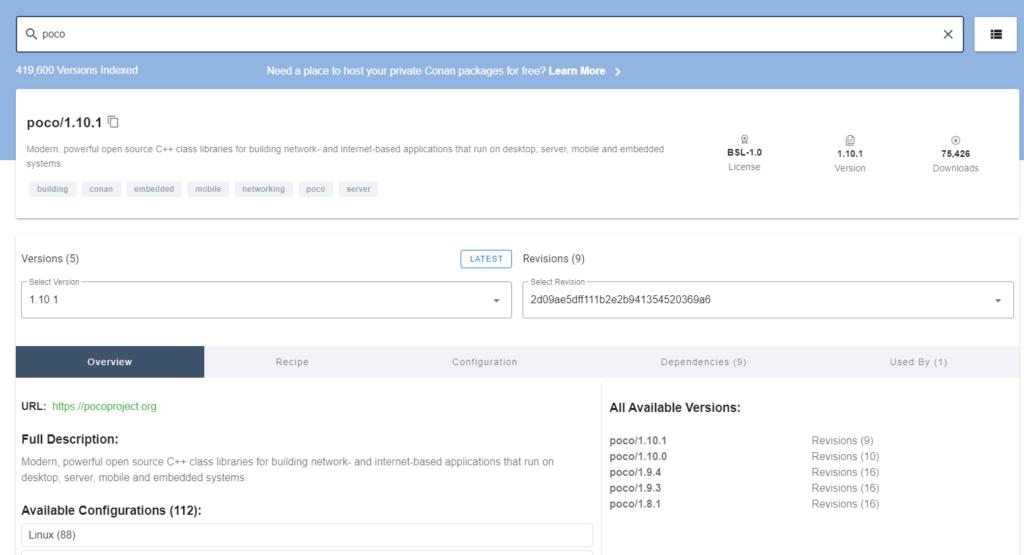Clear the search with the X icon

click(x=948, y=34)
